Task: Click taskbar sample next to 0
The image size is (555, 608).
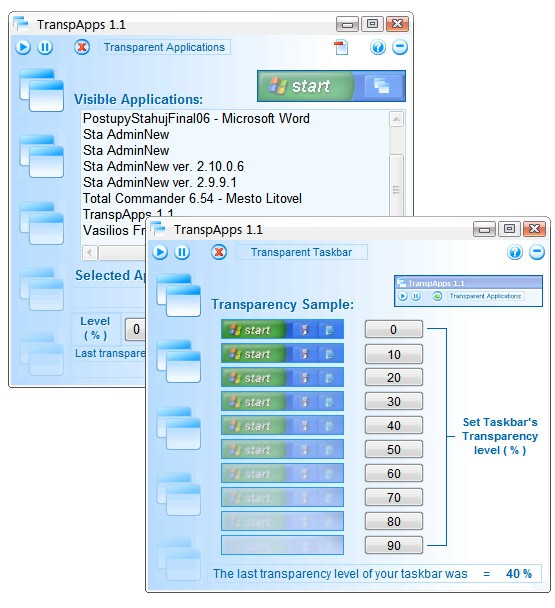Action: [282, 329]
